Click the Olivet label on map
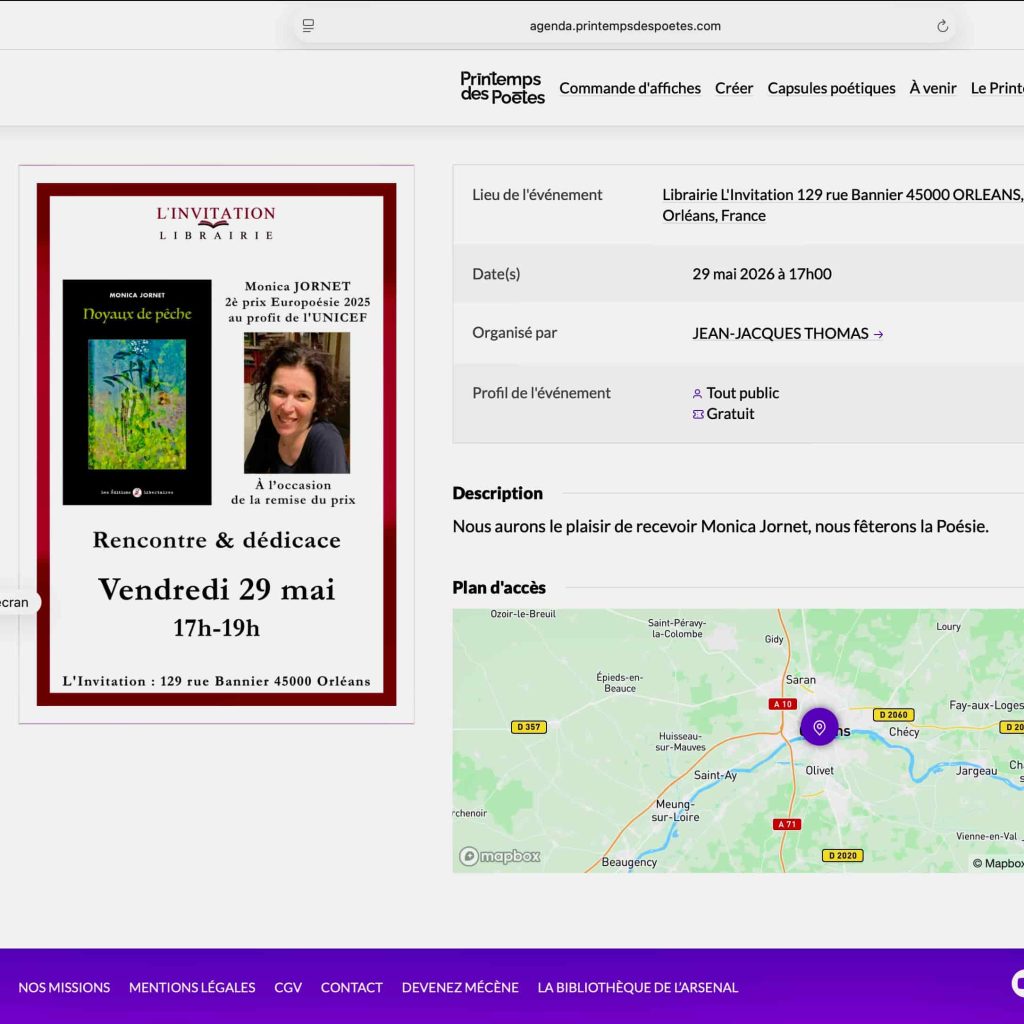Image resolution: width=1024 pixels, height=1024 pixels. pyautogui.click(x=820, y=771)
